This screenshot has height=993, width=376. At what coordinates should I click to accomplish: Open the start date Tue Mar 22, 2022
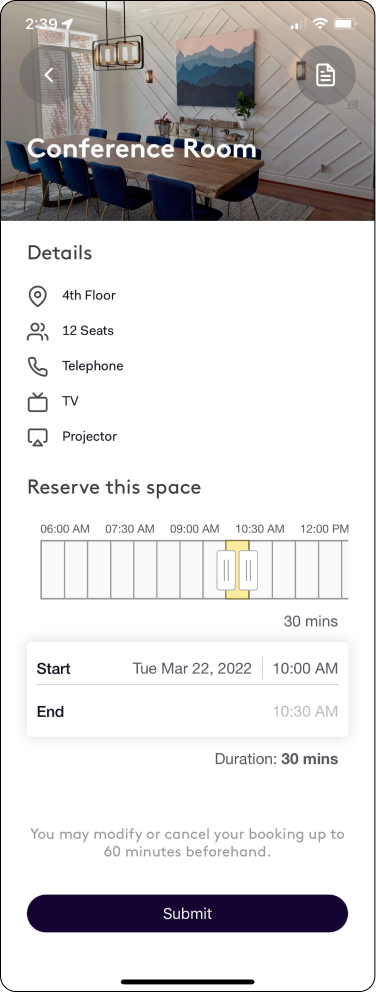pyautogui.click(x=192, y=668)
